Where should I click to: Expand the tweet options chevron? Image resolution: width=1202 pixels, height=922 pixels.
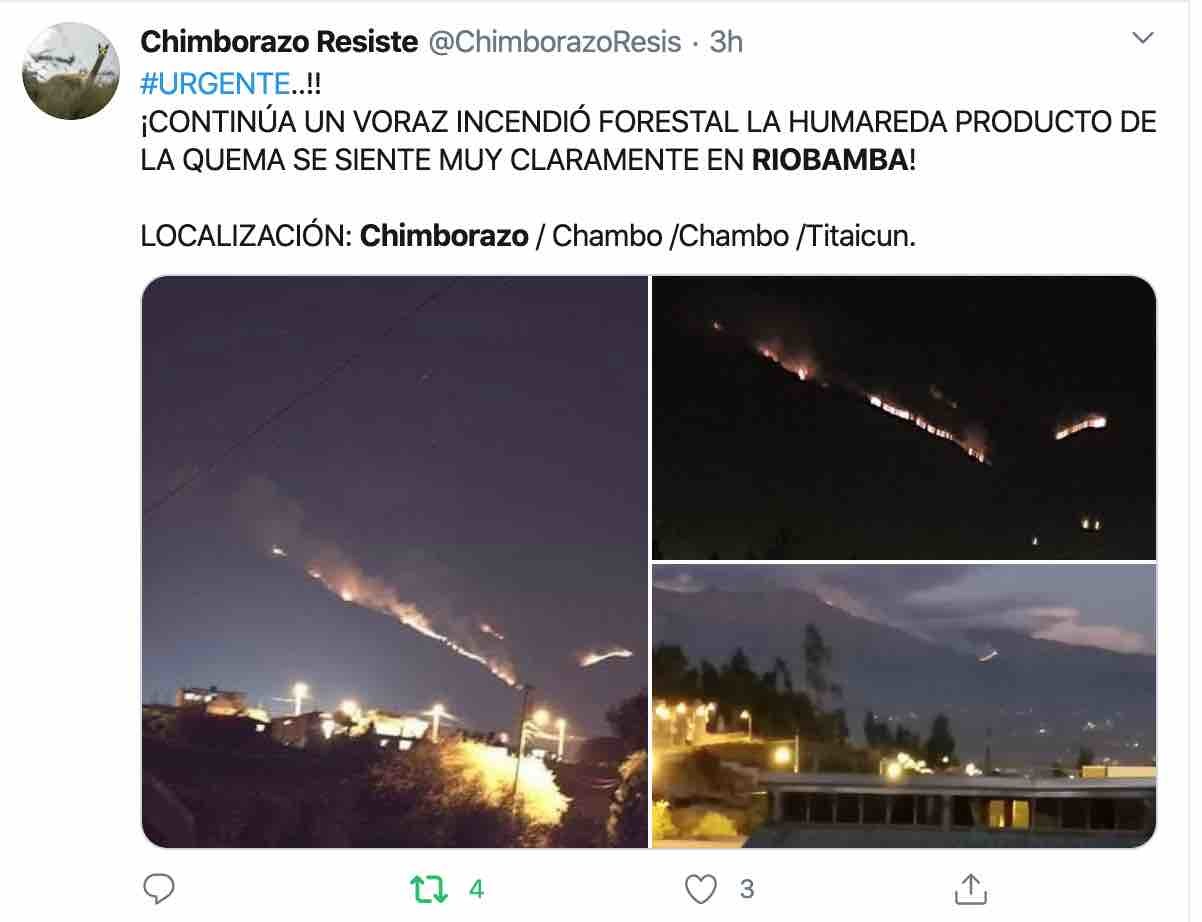point(1141,40)
